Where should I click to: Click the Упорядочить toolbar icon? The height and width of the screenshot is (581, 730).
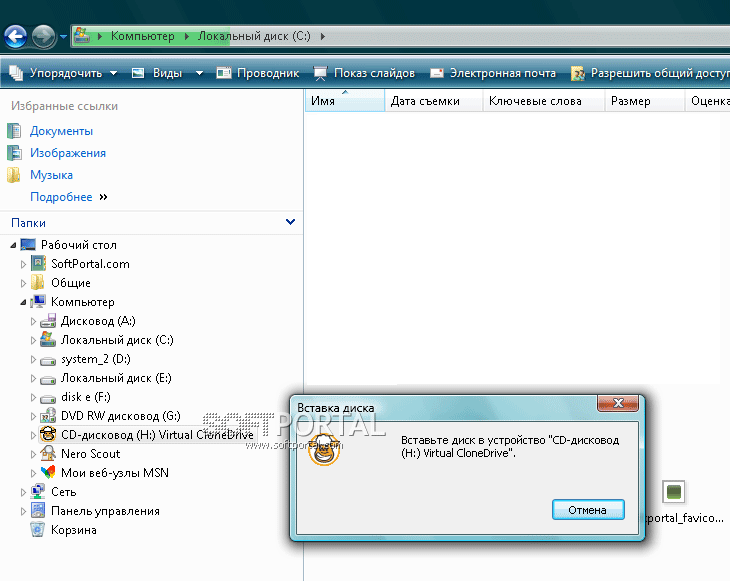pyautogui.click(x=16, y=73)
